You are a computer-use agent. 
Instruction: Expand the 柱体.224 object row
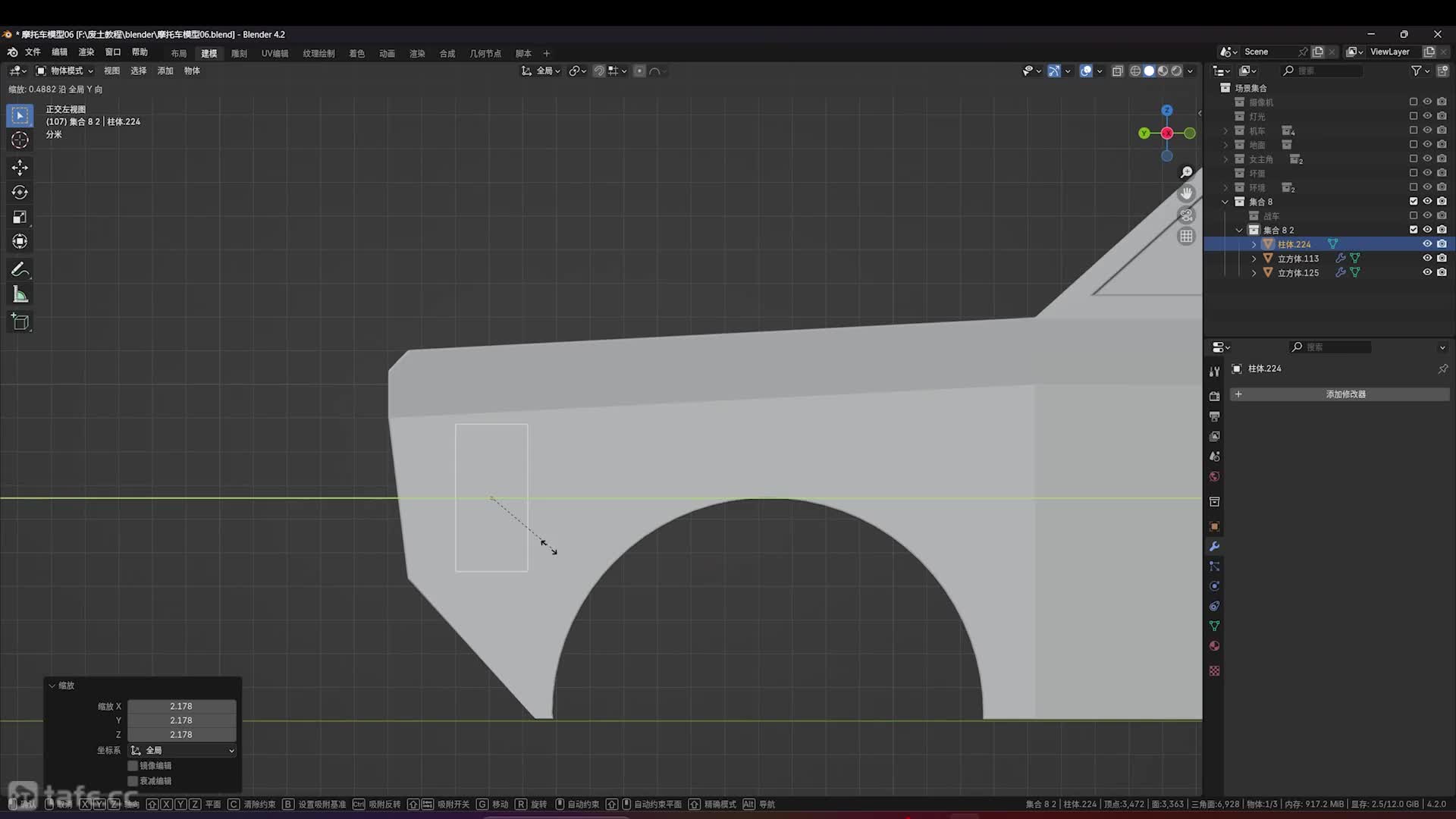(1254, 244)
